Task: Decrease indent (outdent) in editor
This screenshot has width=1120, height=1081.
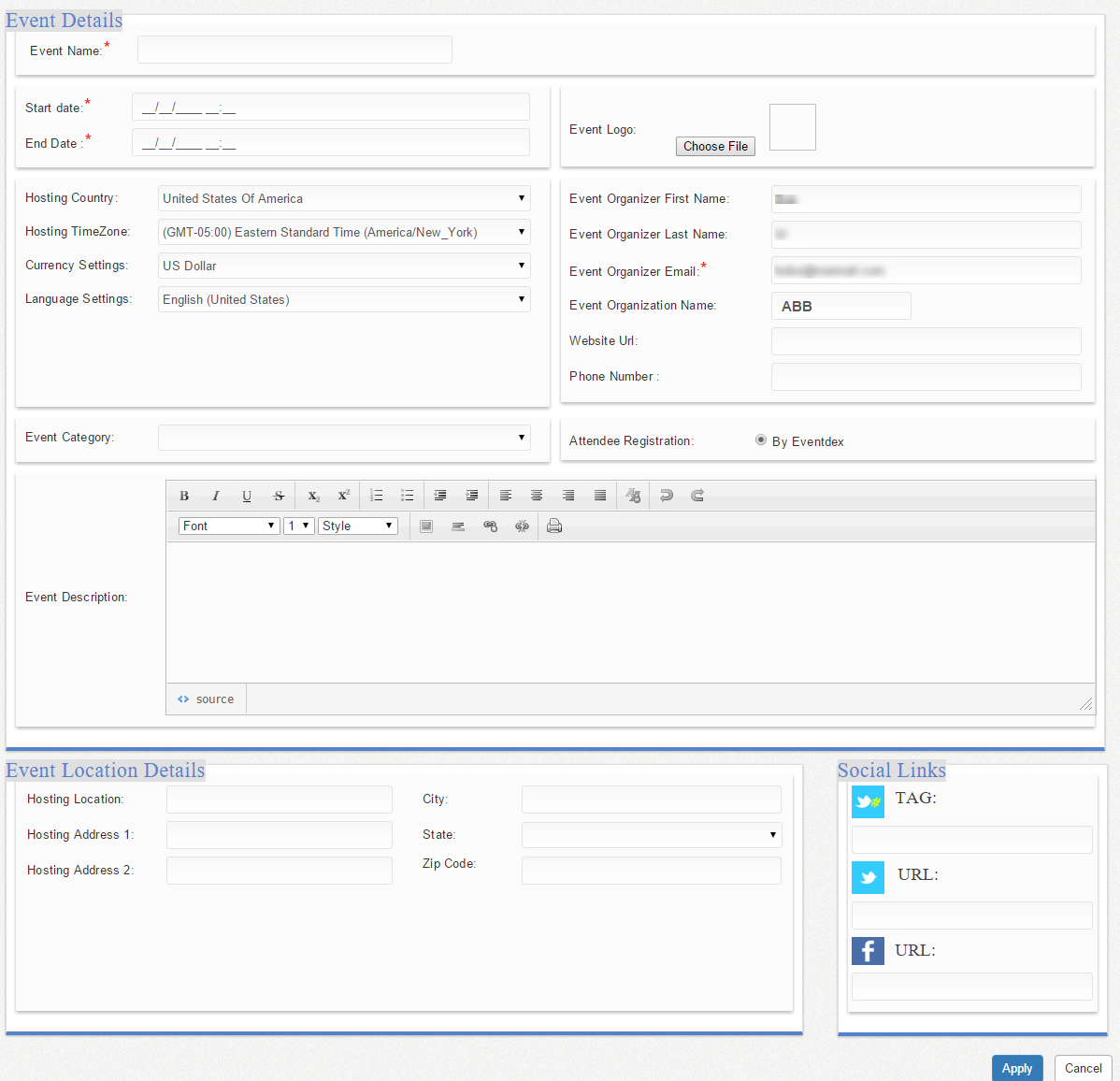Action: click(x=440, y=495)
